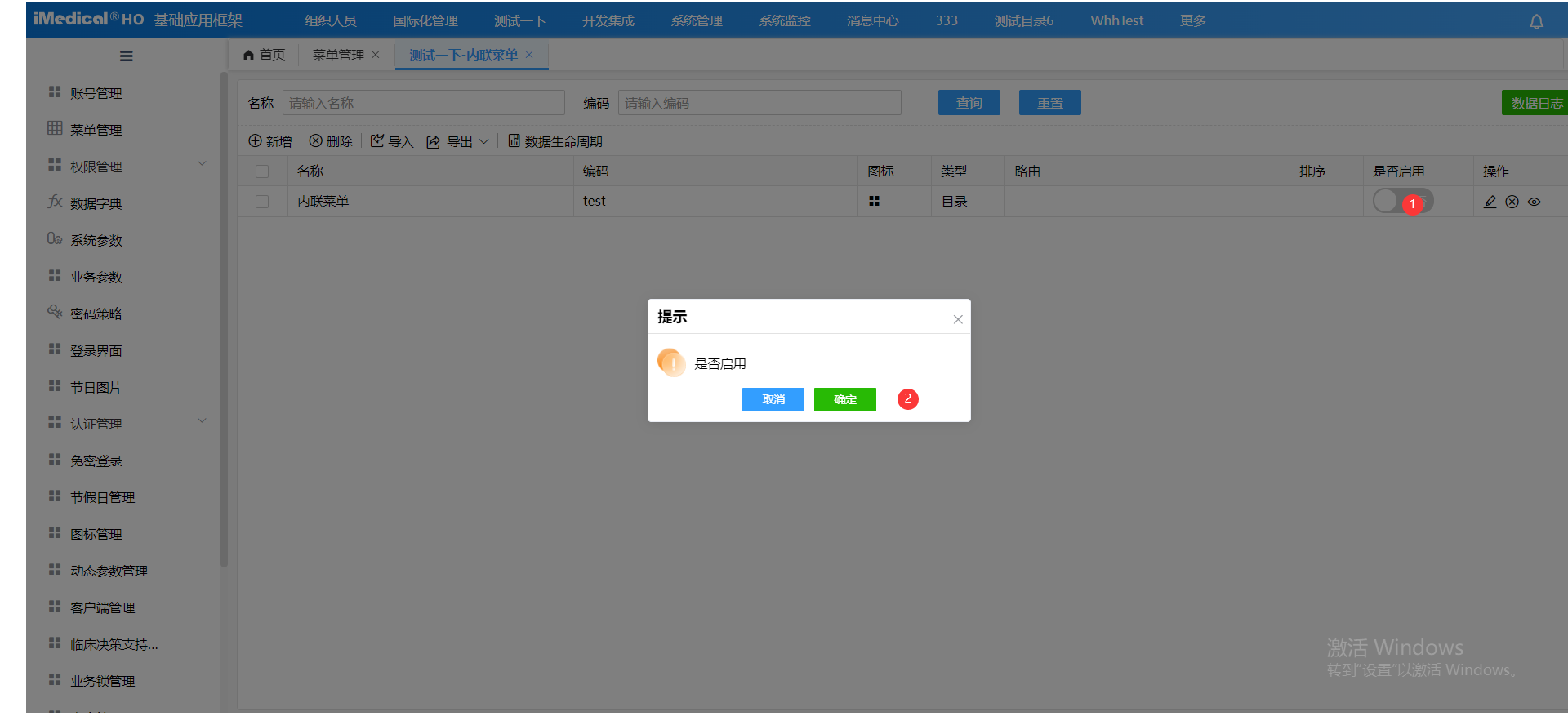Switch to the 菜单管理 tab
The image size is (1568, 725).
338,55
